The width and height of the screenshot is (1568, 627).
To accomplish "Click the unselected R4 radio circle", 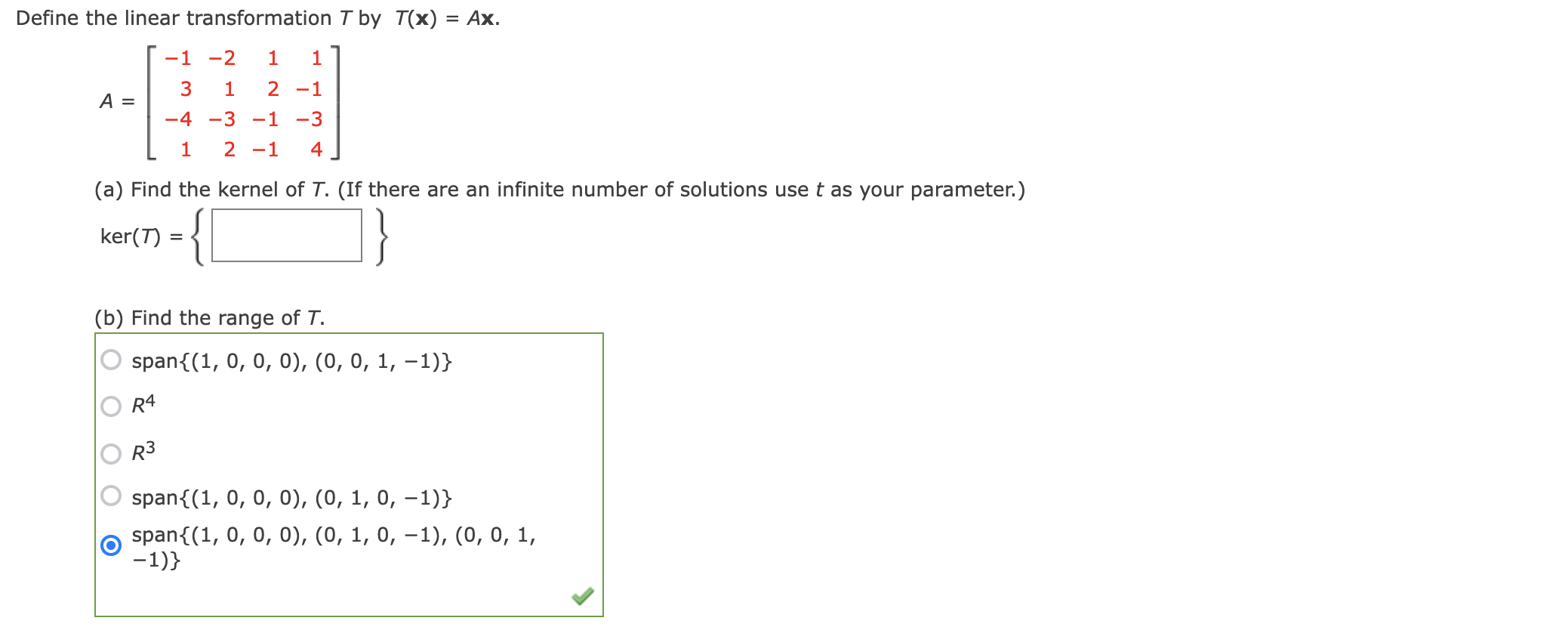I will [110, 405].
